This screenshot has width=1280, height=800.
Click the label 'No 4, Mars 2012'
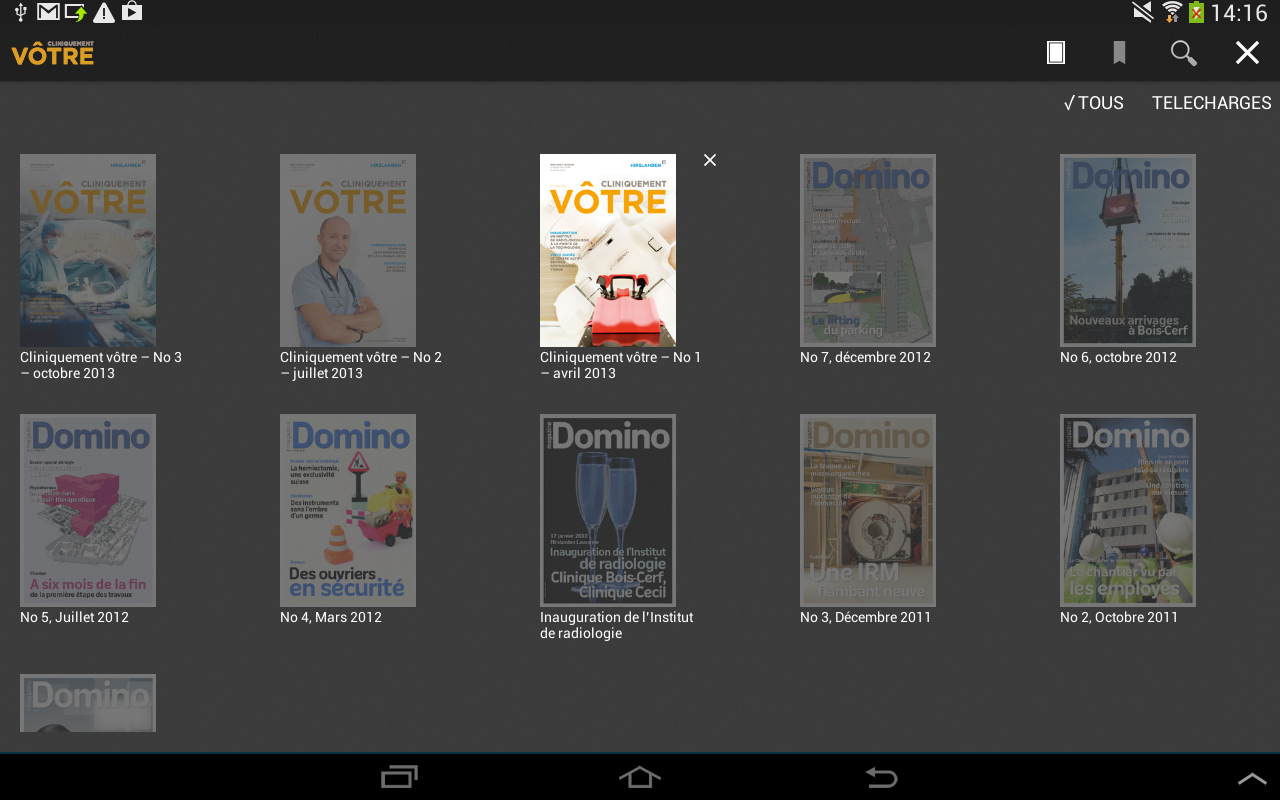click(x=331, y=617)
